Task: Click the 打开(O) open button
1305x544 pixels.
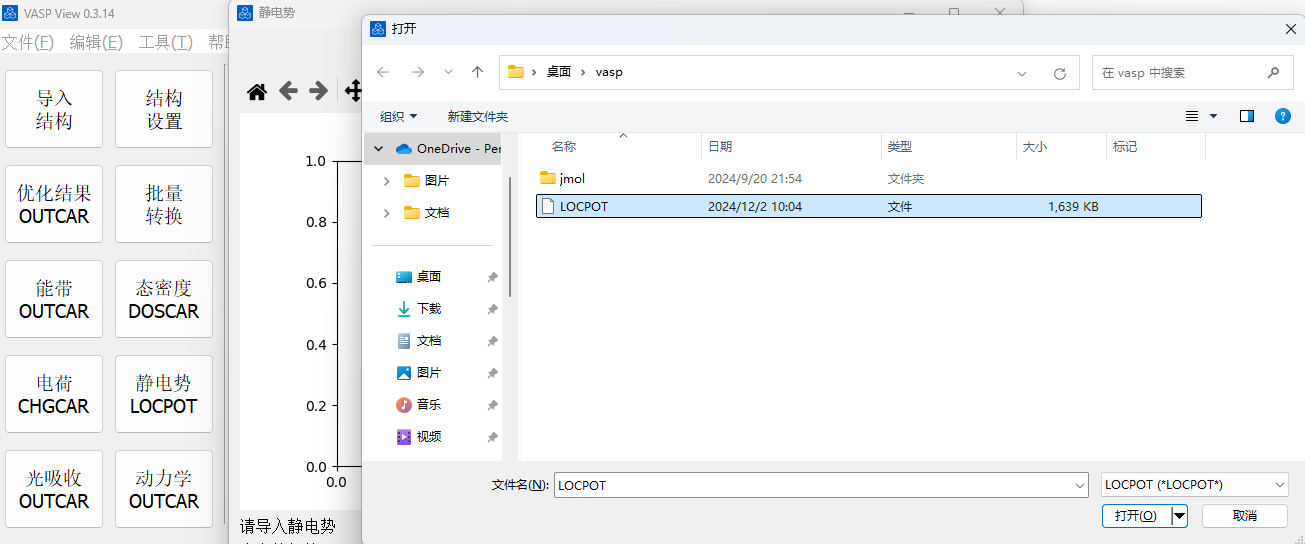Action: (1135, 516)
